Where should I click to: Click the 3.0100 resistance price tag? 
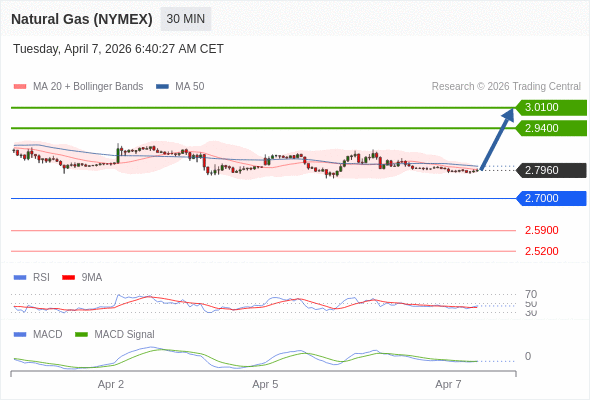(x=551, y=108)
